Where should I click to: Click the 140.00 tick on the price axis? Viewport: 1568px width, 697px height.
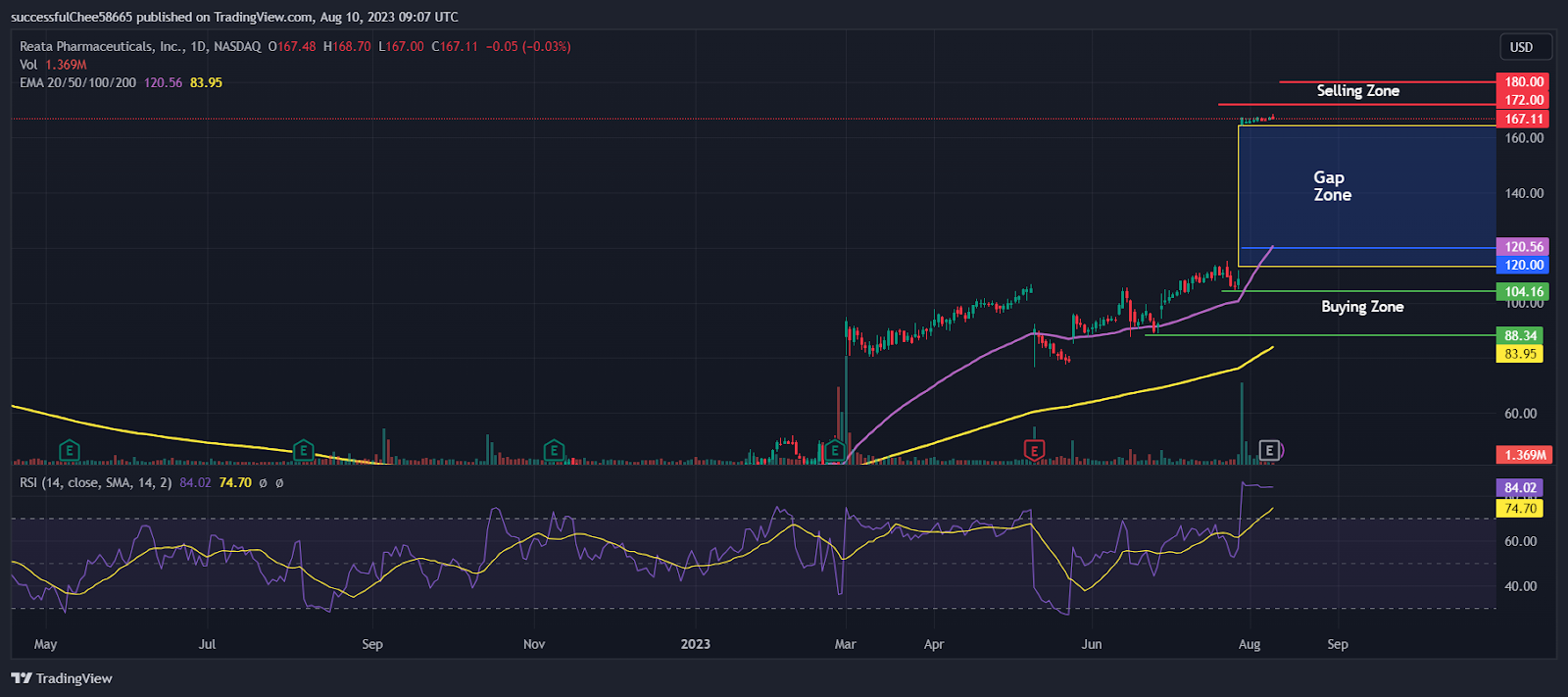(1524, 193)
